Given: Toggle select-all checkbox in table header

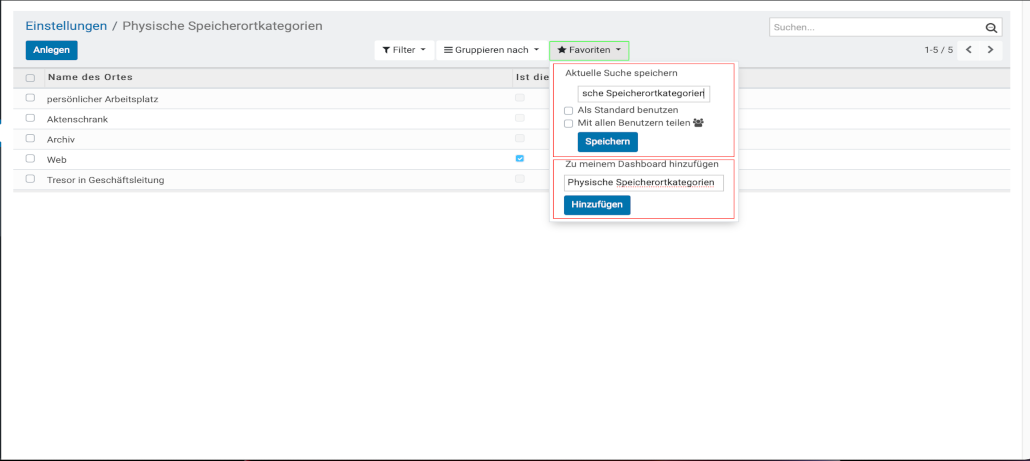Looking at the screenshot, I should point(30,78).
